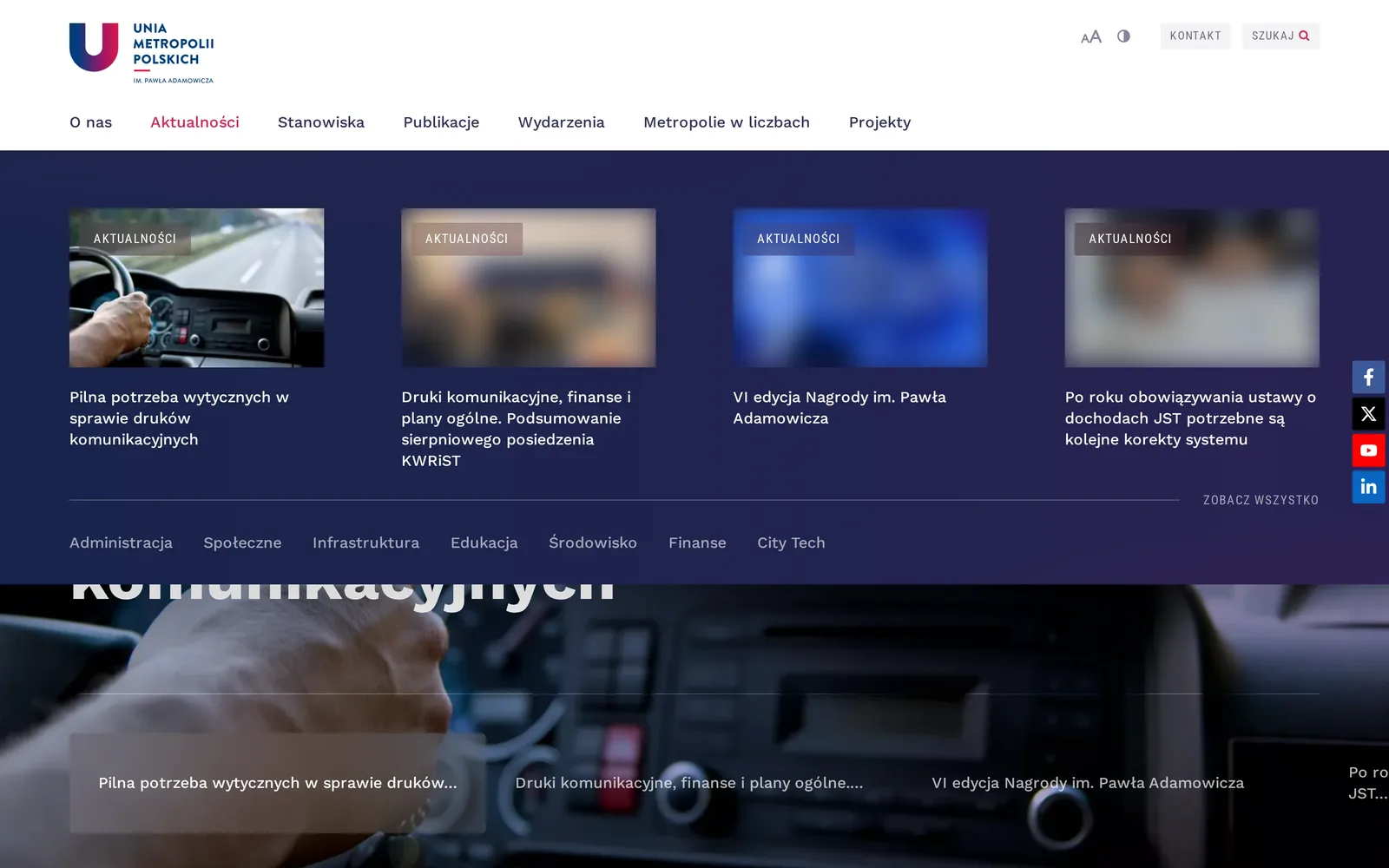
Task: Open the O nas menu
Action: [91, 122]
